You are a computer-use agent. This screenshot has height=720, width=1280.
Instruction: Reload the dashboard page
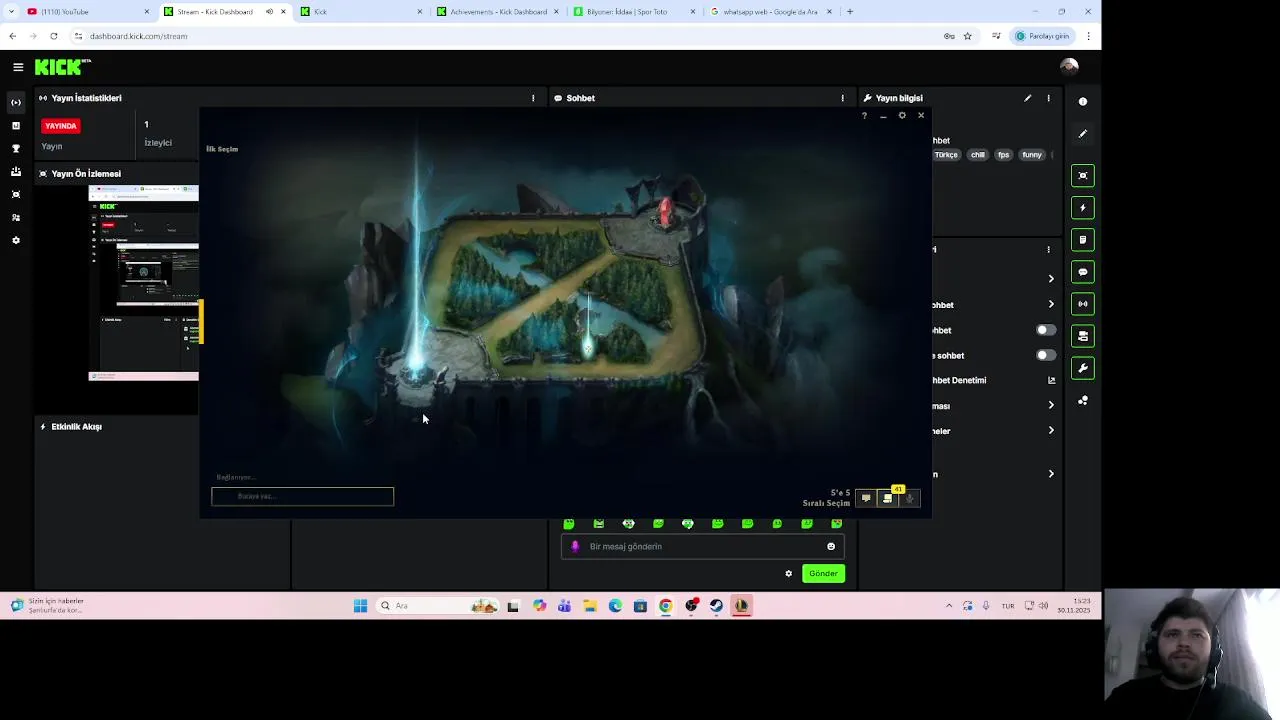tap(54, 36)
